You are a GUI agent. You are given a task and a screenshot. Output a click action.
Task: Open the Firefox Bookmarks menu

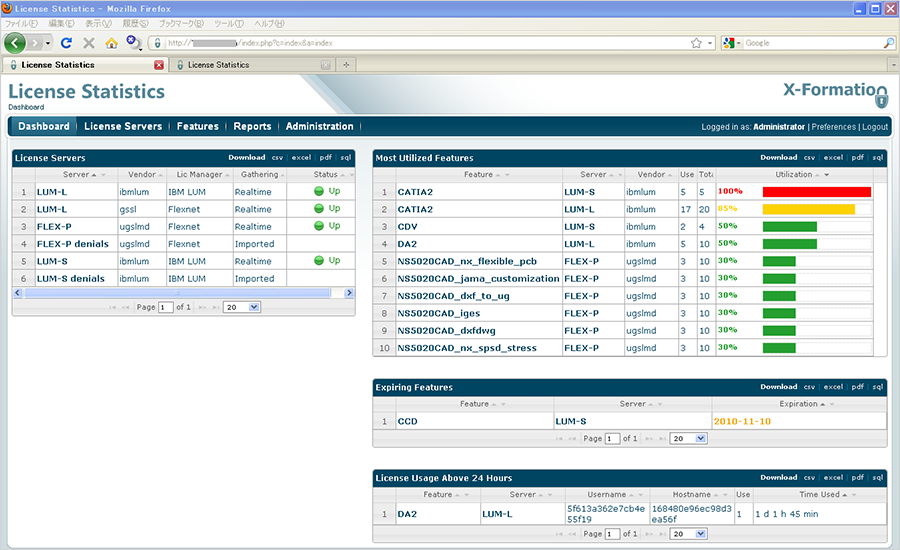181,24
